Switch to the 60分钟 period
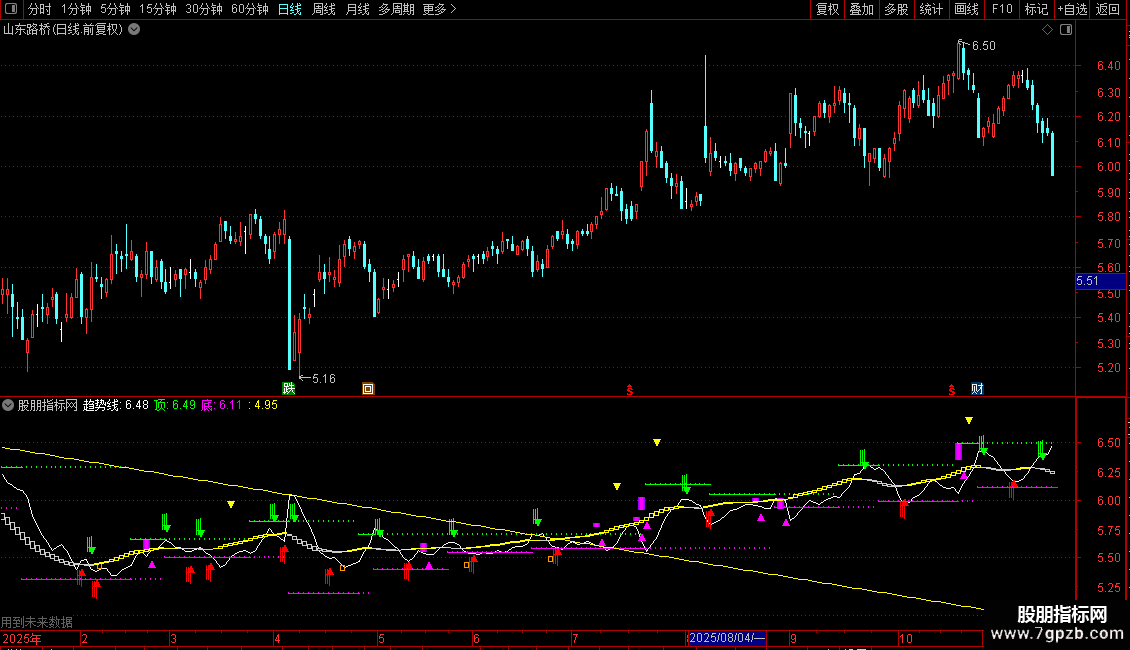This screenshot has height=650, width=1130. [249, 9]
